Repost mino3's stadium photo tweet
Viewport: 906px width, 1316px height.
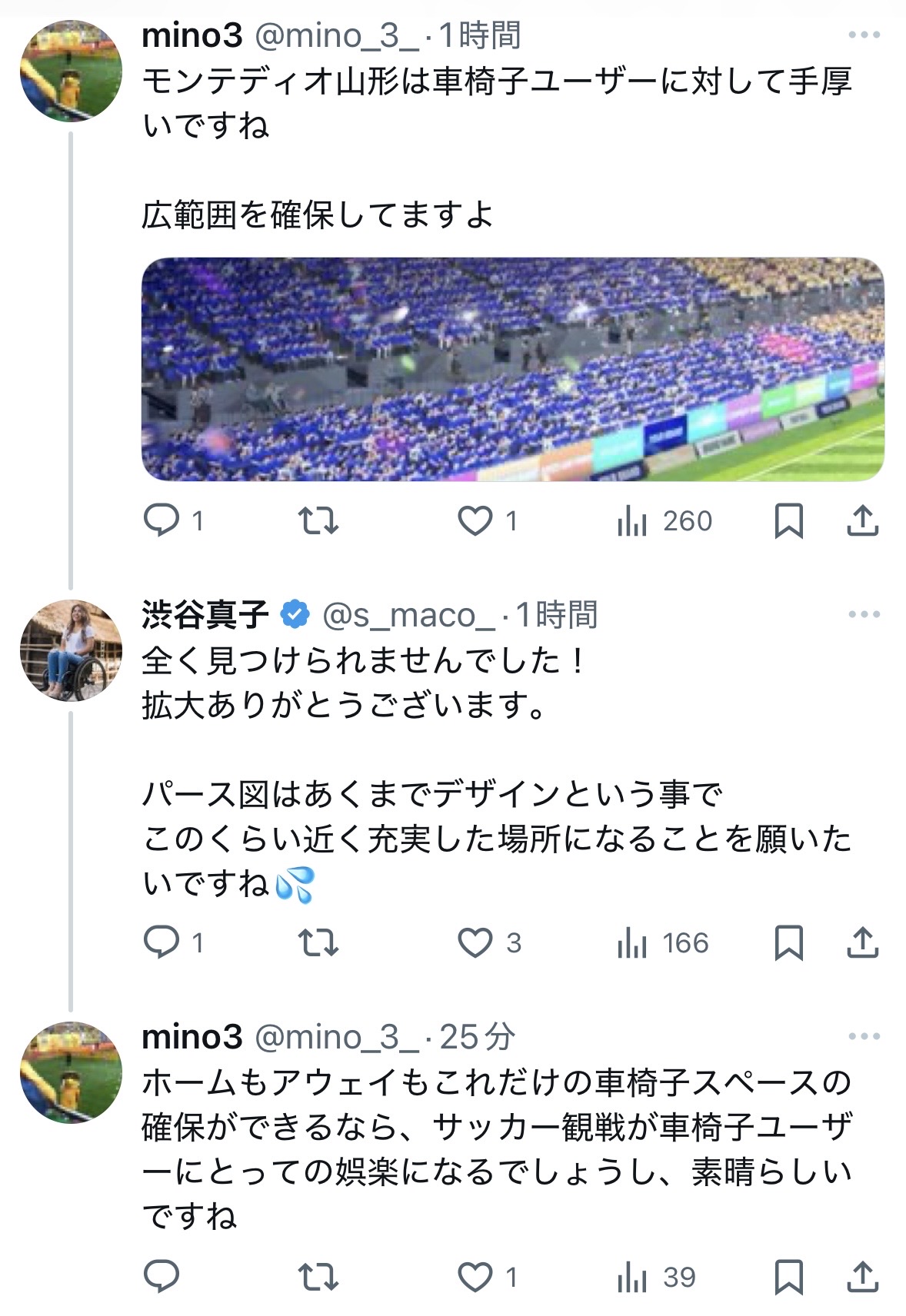318,520
